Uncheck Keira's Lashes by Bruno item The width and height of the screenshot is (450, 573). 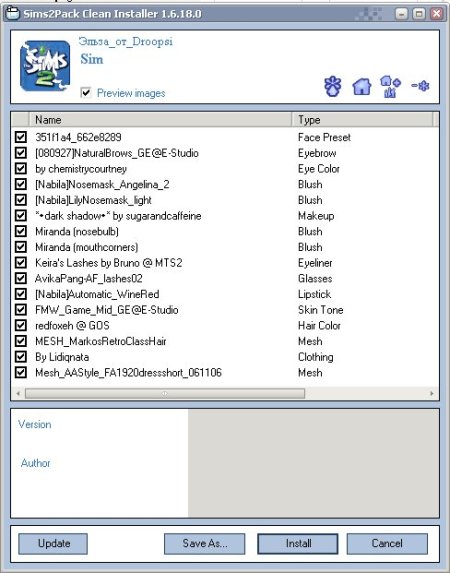21,262
